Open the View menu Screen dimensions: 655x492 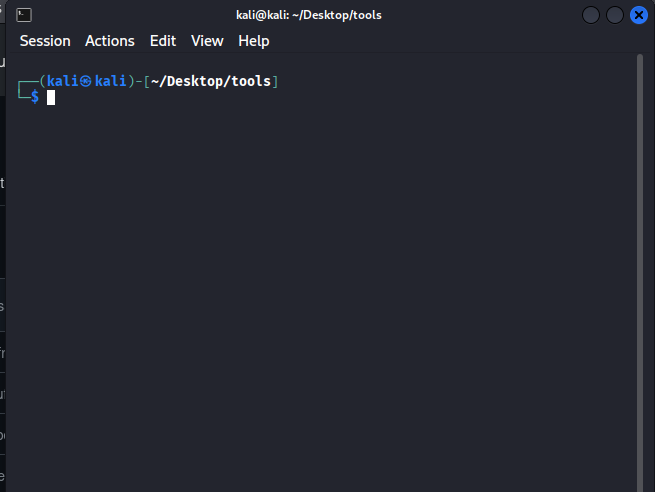(207, 41)
